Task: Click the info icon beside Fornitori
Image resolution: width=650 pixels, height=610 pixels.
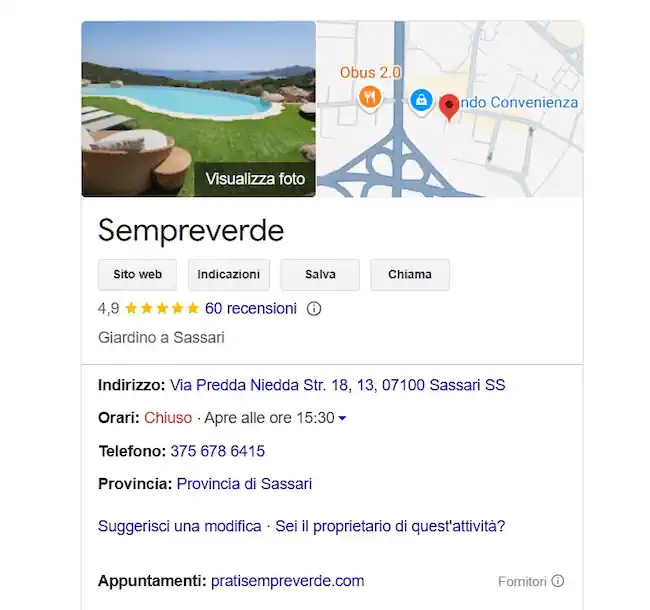Action: pyautogui.click(x=558, y=581)
